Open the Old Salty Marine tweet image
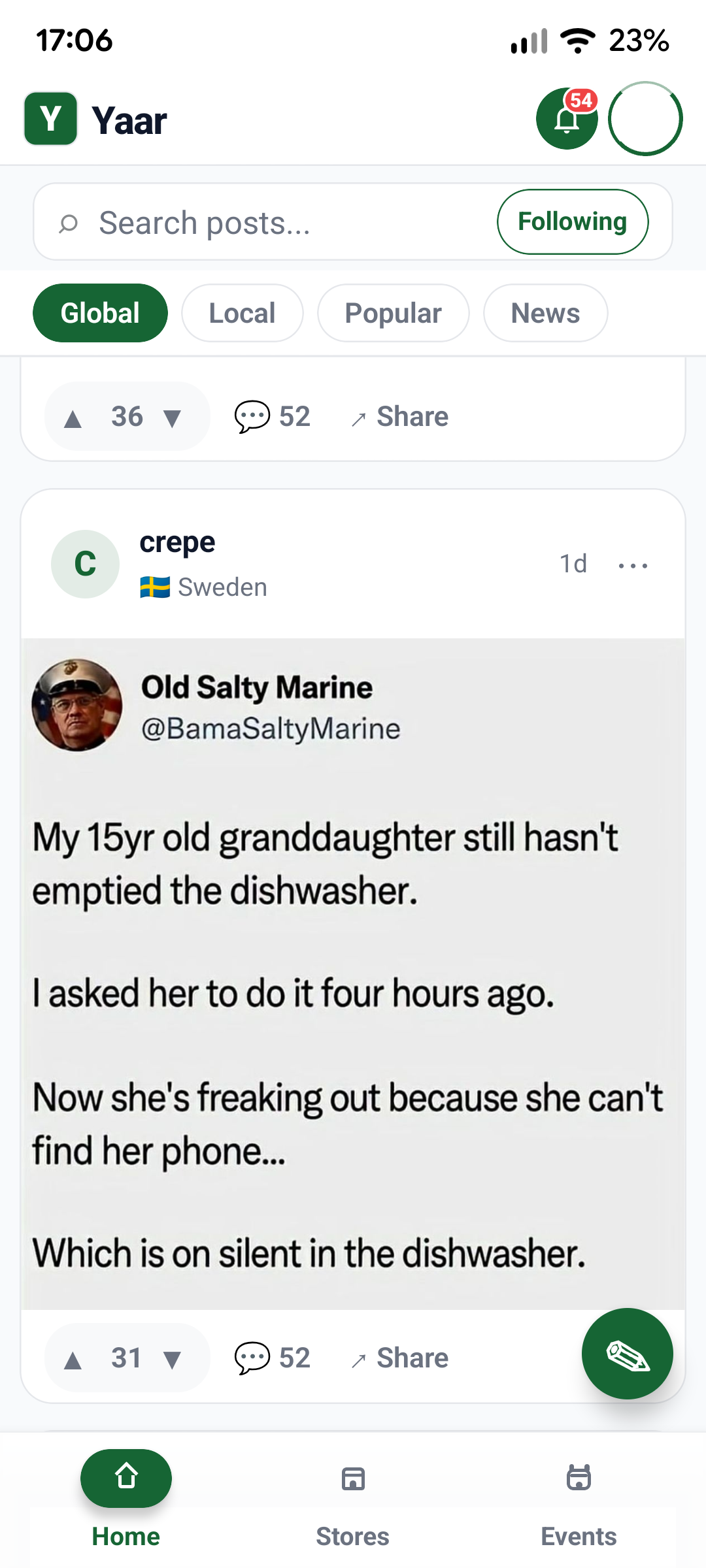The image size is (706, 1568). pyautogui.click(x=353, y=973)
